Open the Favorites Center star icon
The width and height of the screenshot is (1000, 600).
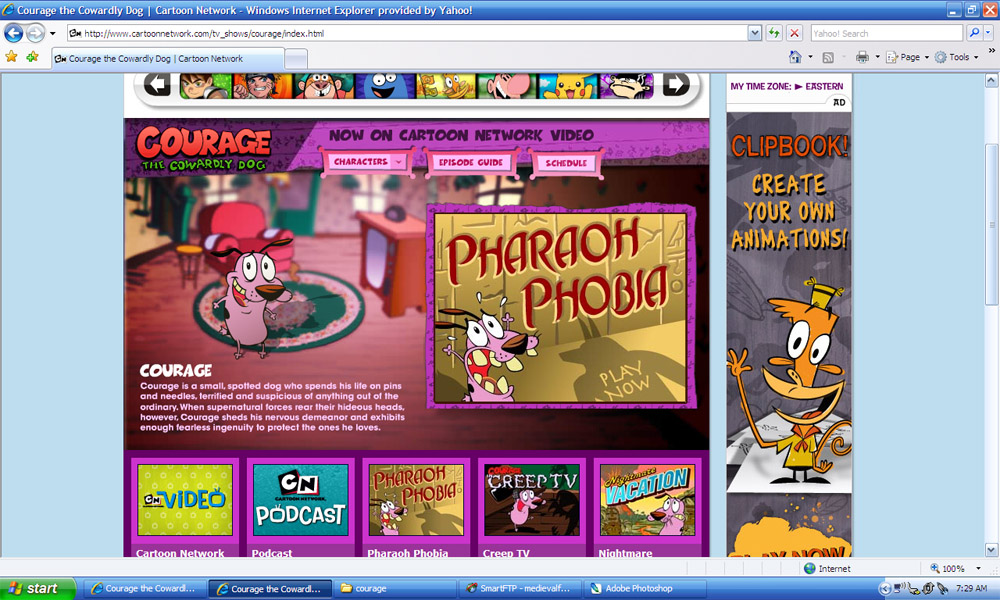point(11,57)
